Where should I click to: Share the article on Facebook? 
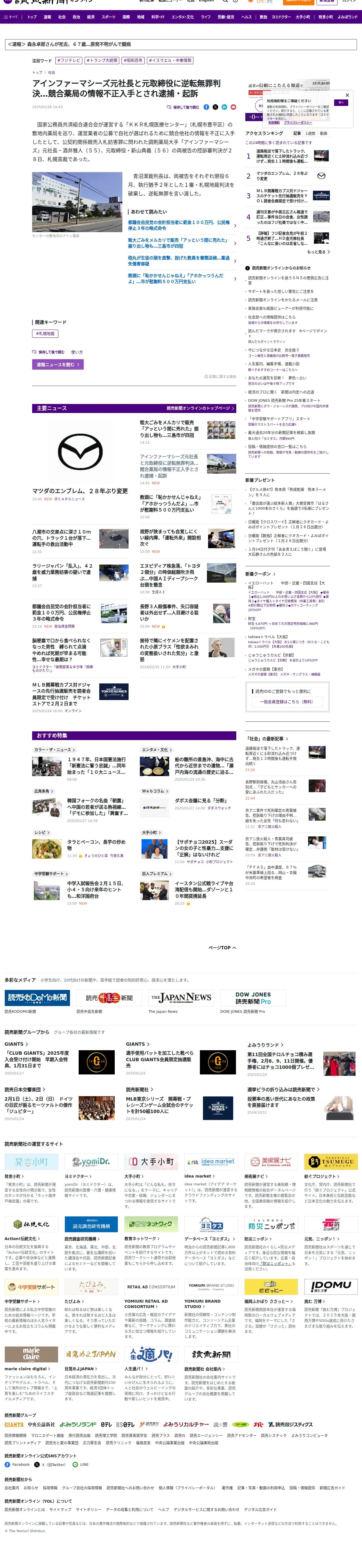pyautogui.click(x=206, y=106)
